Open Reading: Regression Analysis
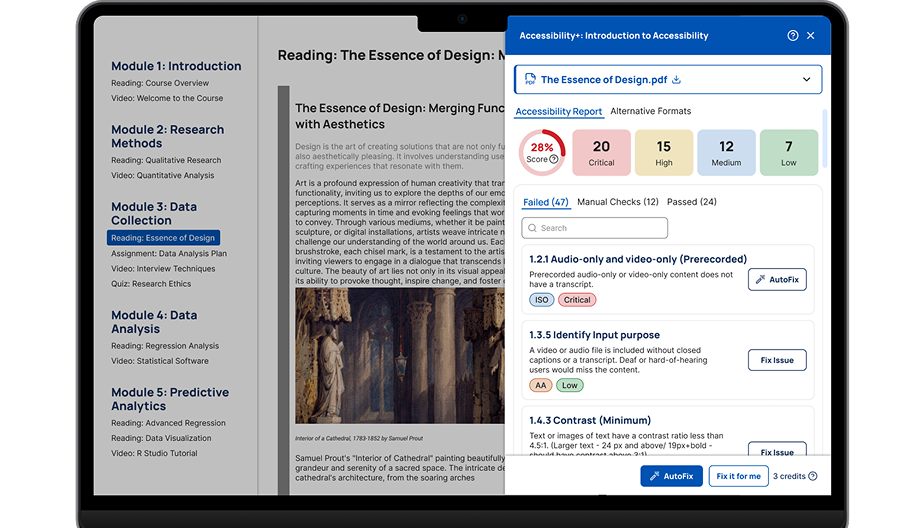Image resolution: width=924 pixels, height=528 pixels. point(165,346)
